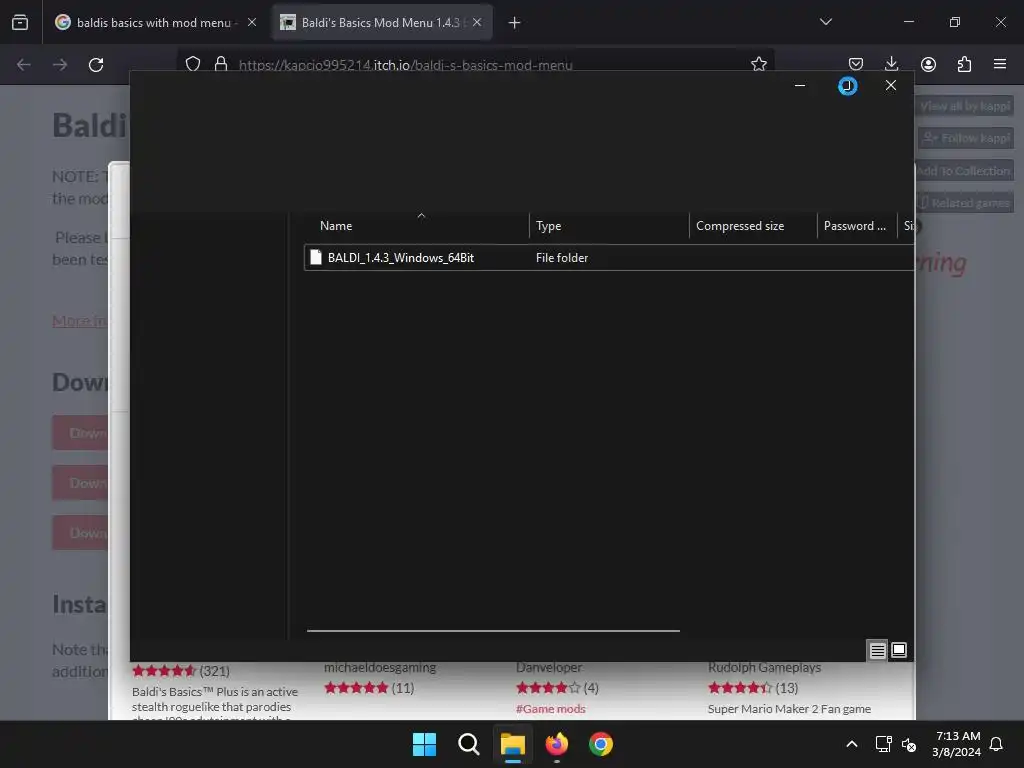Viewport: 1024px width, 768px height.
Task: Switch to large icons view layout
Action: point(899,650)
